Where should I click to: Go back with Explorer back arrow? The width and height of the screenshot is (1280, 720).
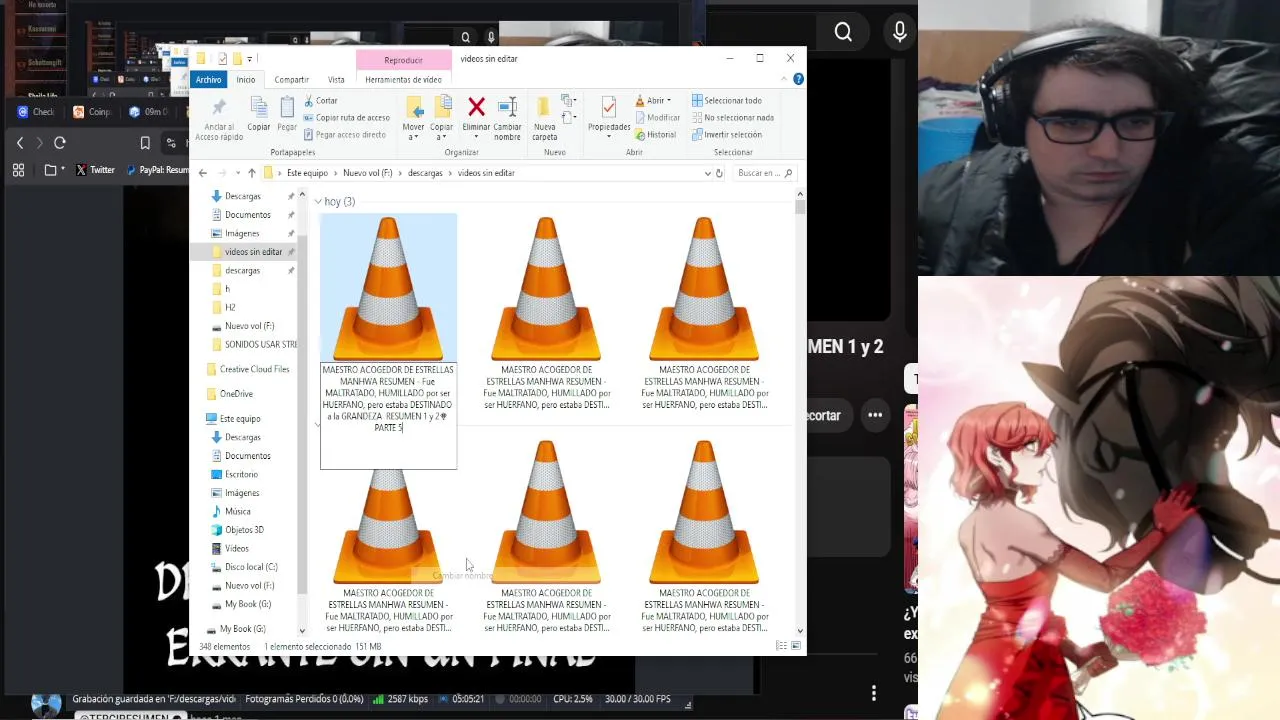point(203,173)
